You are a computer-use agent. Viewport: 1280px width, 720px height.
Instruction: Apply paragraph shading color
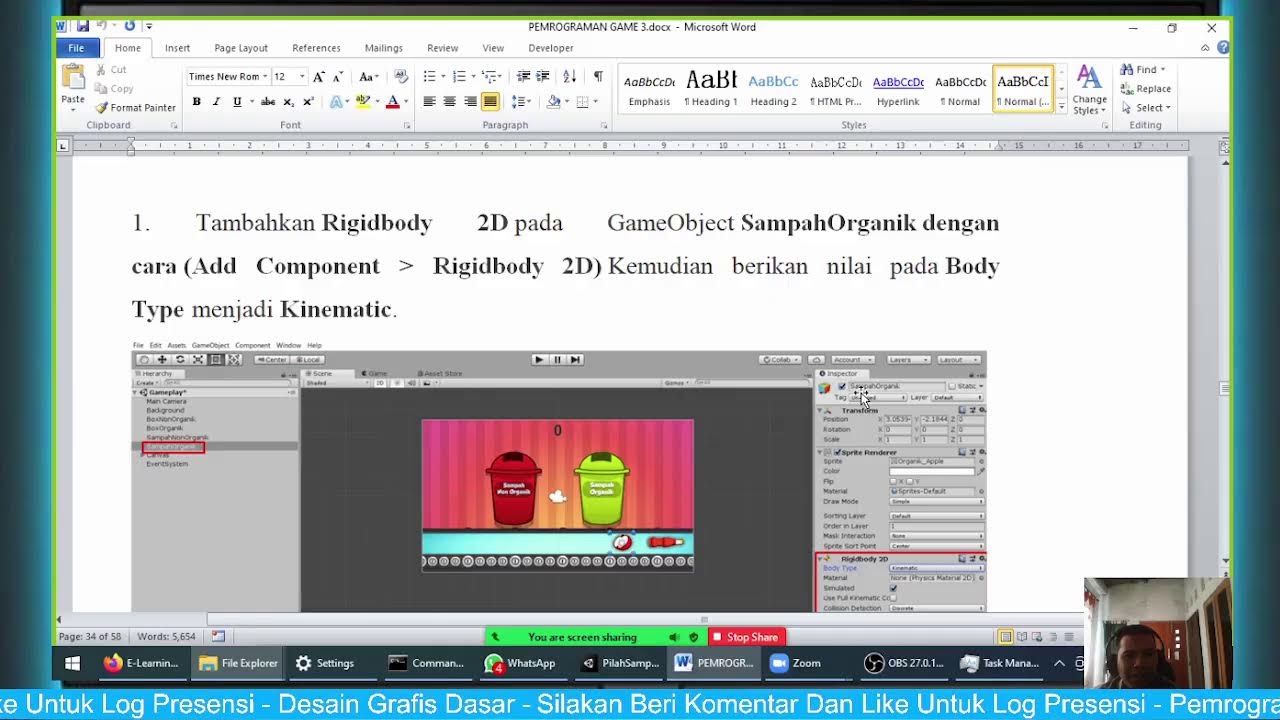553,102
